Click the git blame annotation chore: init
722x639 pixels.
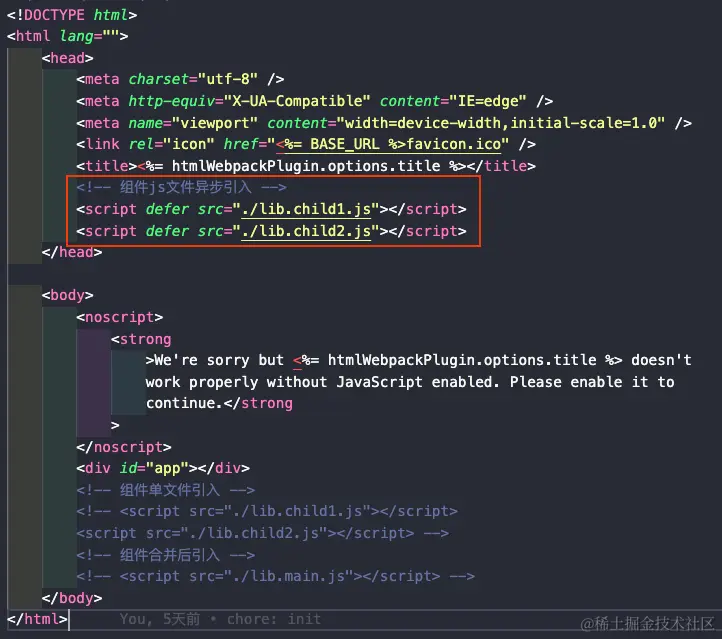coord(220,619)
